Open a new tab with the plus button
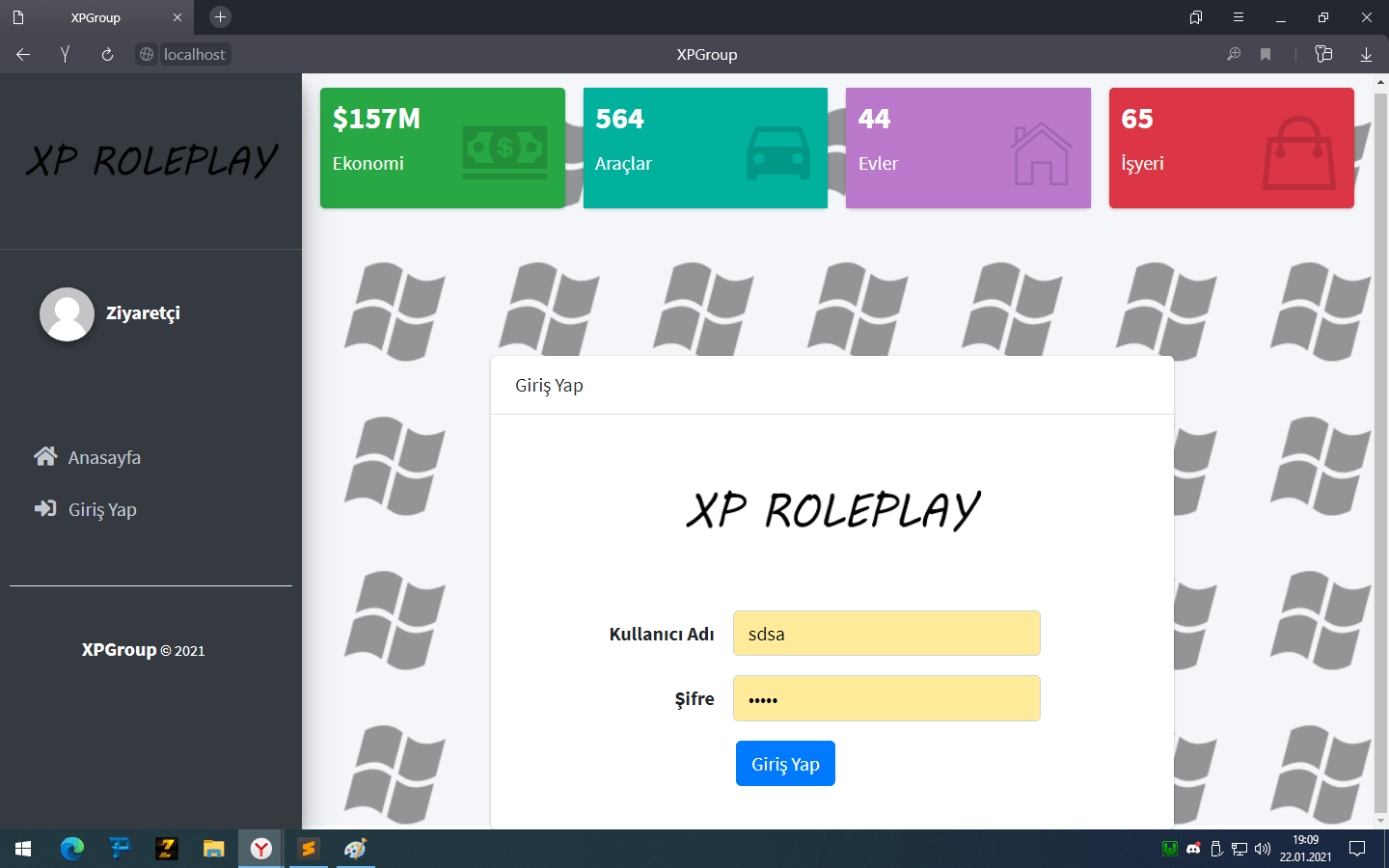This screenshot has height=868, width=1389. [220, 17]
